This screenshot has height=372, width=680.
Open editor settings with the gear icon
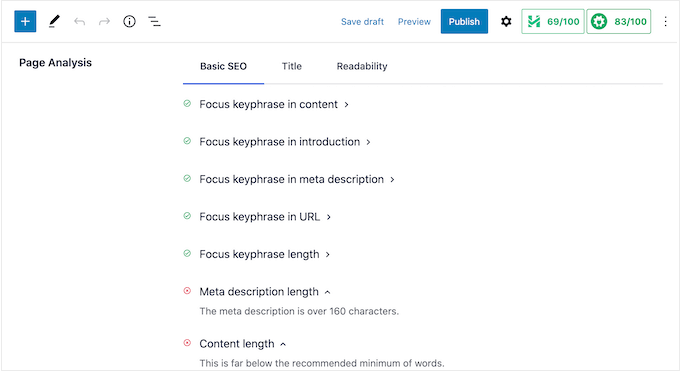coord(506,21)
